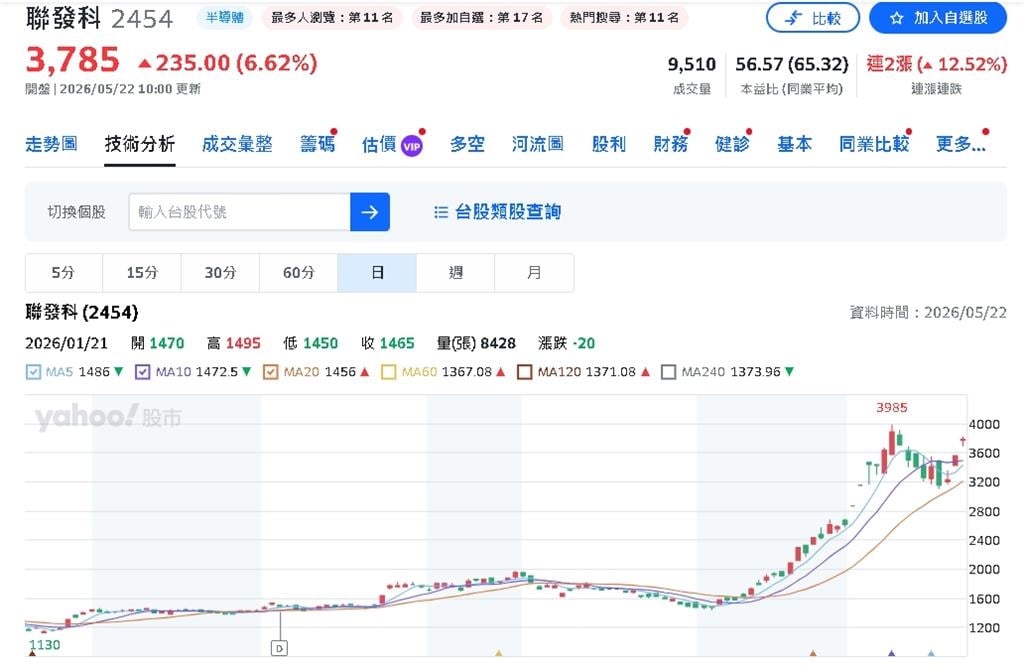Open 台股類股查詢 link
Viewport: 1024px width, 671px height.
point(507,212)
